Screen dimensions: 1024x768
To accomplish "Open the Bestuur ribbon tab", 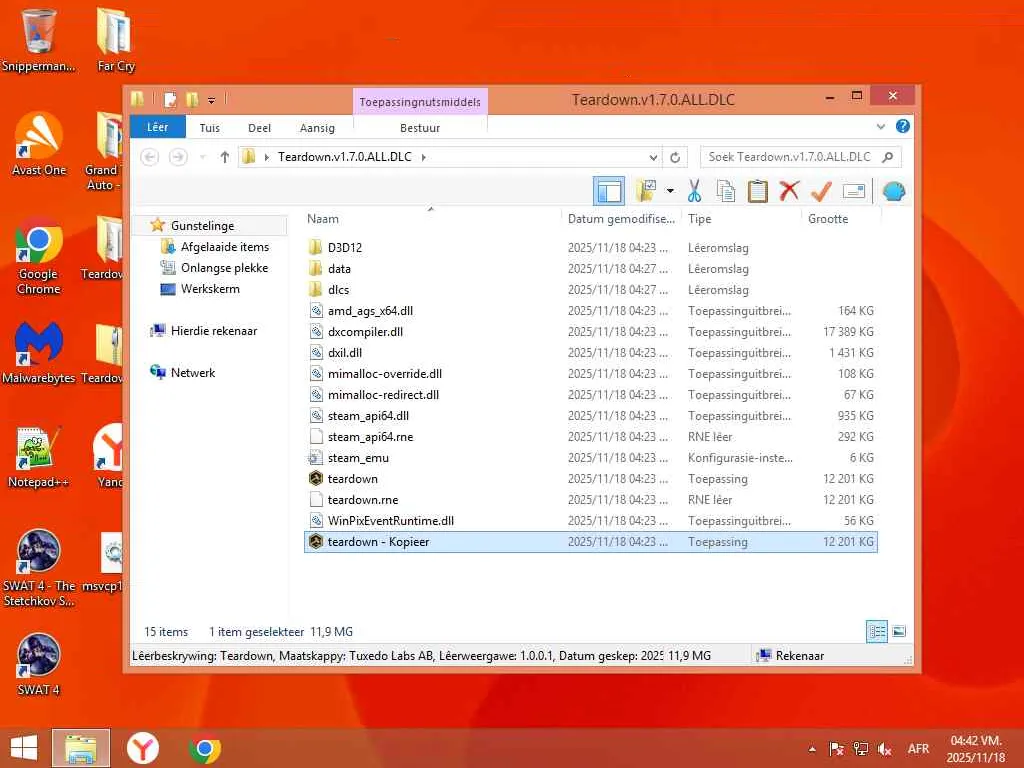I will 420,128.
